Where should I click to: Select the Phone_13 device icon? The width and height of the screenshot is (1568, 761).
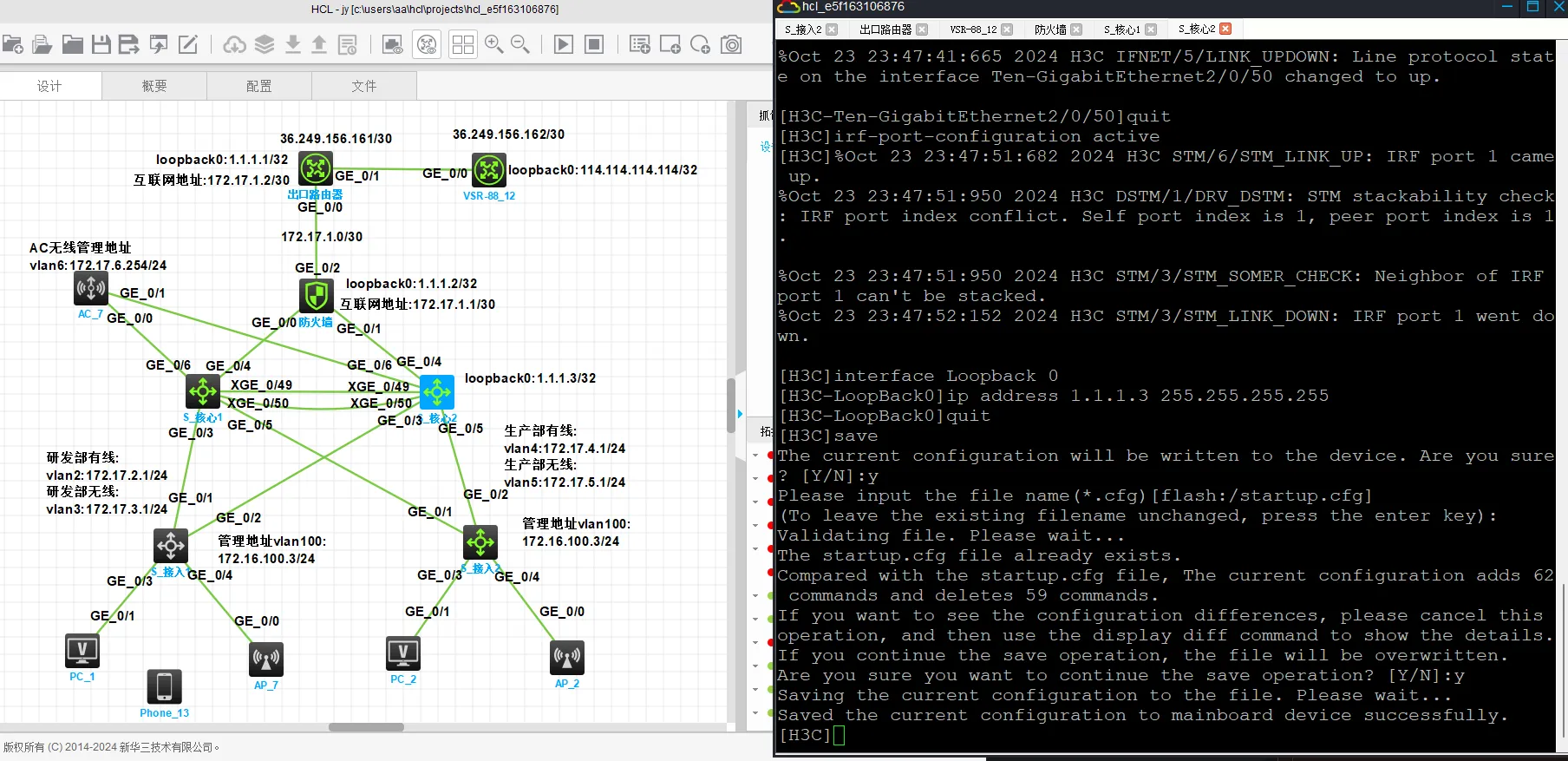pos(164,686)
